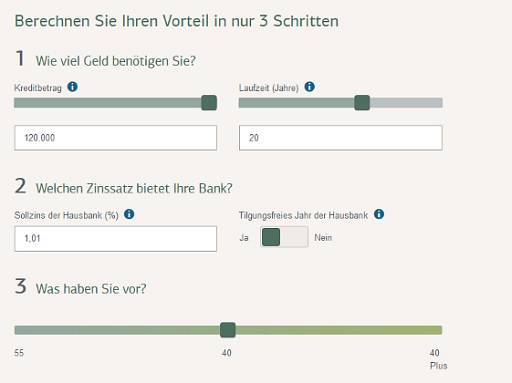512x383 pixels.
Task: Click the Kreditbetrag field showing 120.000
Action: tap(116, 138)
